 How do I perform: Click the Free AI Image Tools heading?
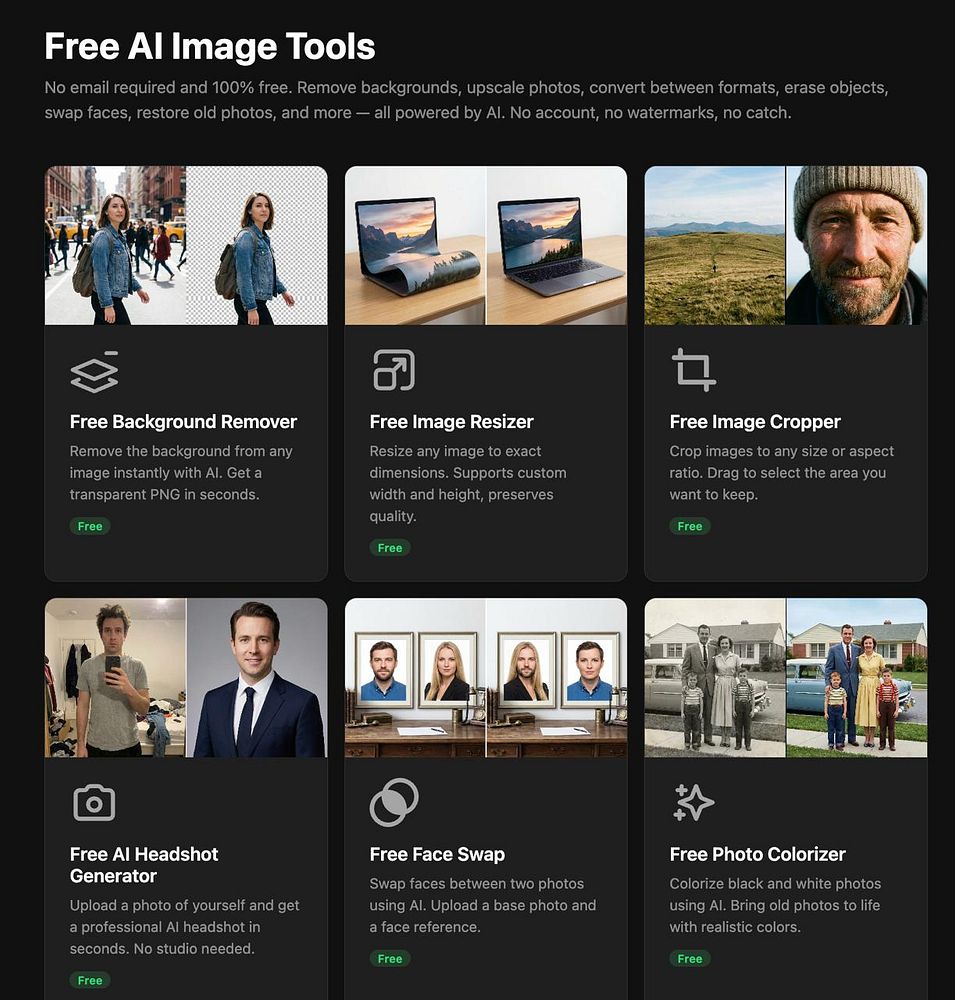click(210, 47)
